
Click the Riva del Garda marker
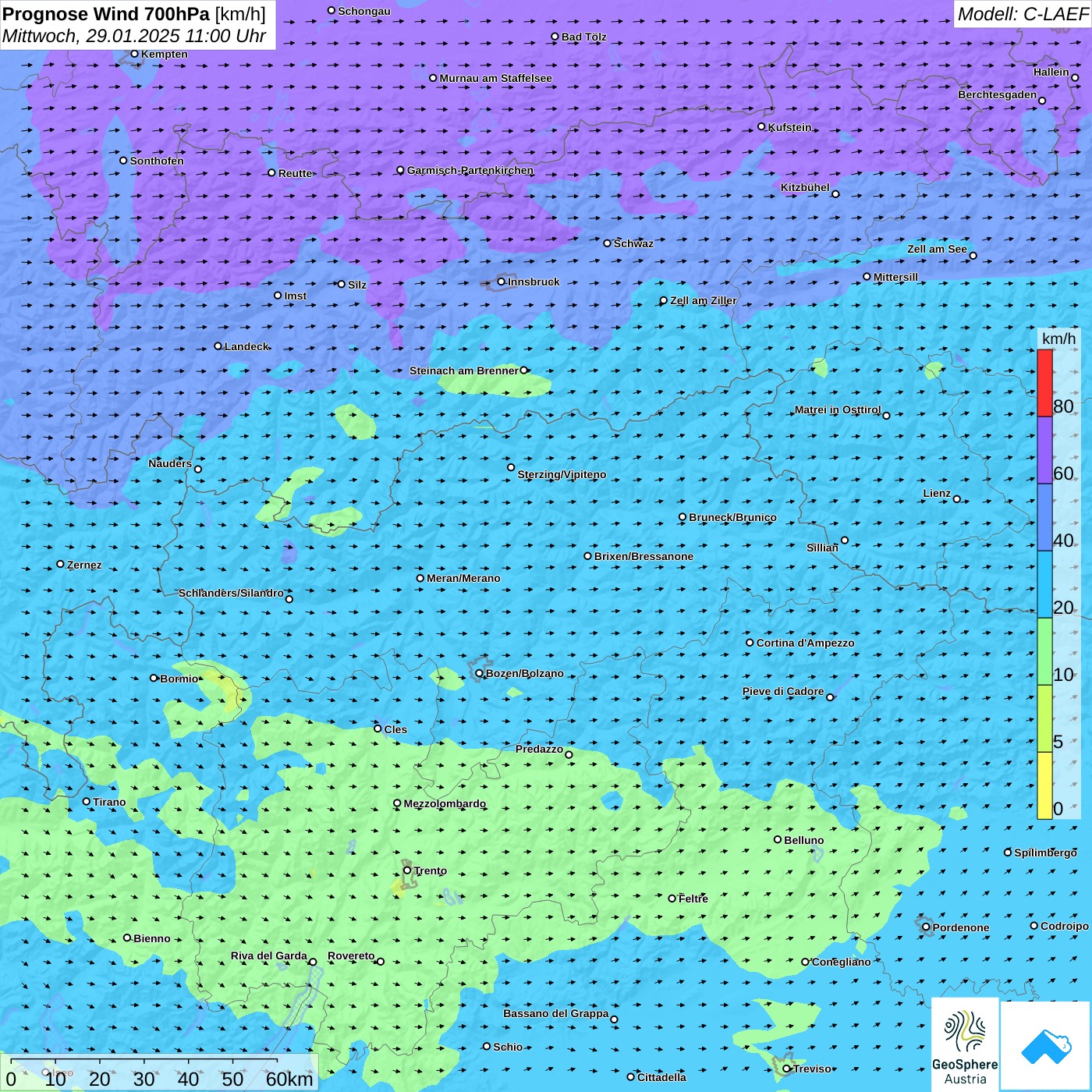pyautogui.click(x=313, y=962)
